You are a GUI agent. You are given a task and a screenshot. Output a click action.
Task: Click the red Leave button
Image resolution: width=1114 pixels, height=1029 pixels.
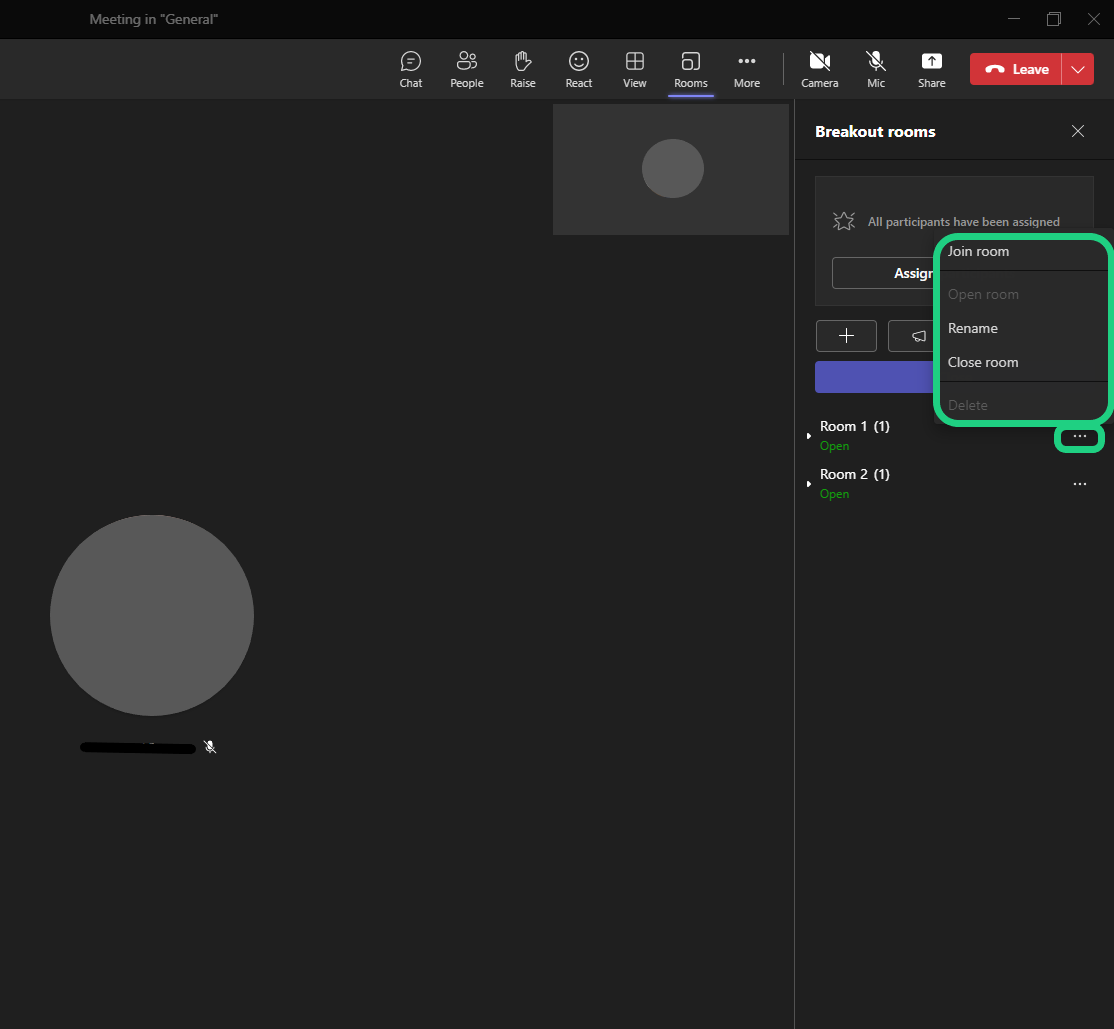pyautogui.click(x=1016, y=69)
